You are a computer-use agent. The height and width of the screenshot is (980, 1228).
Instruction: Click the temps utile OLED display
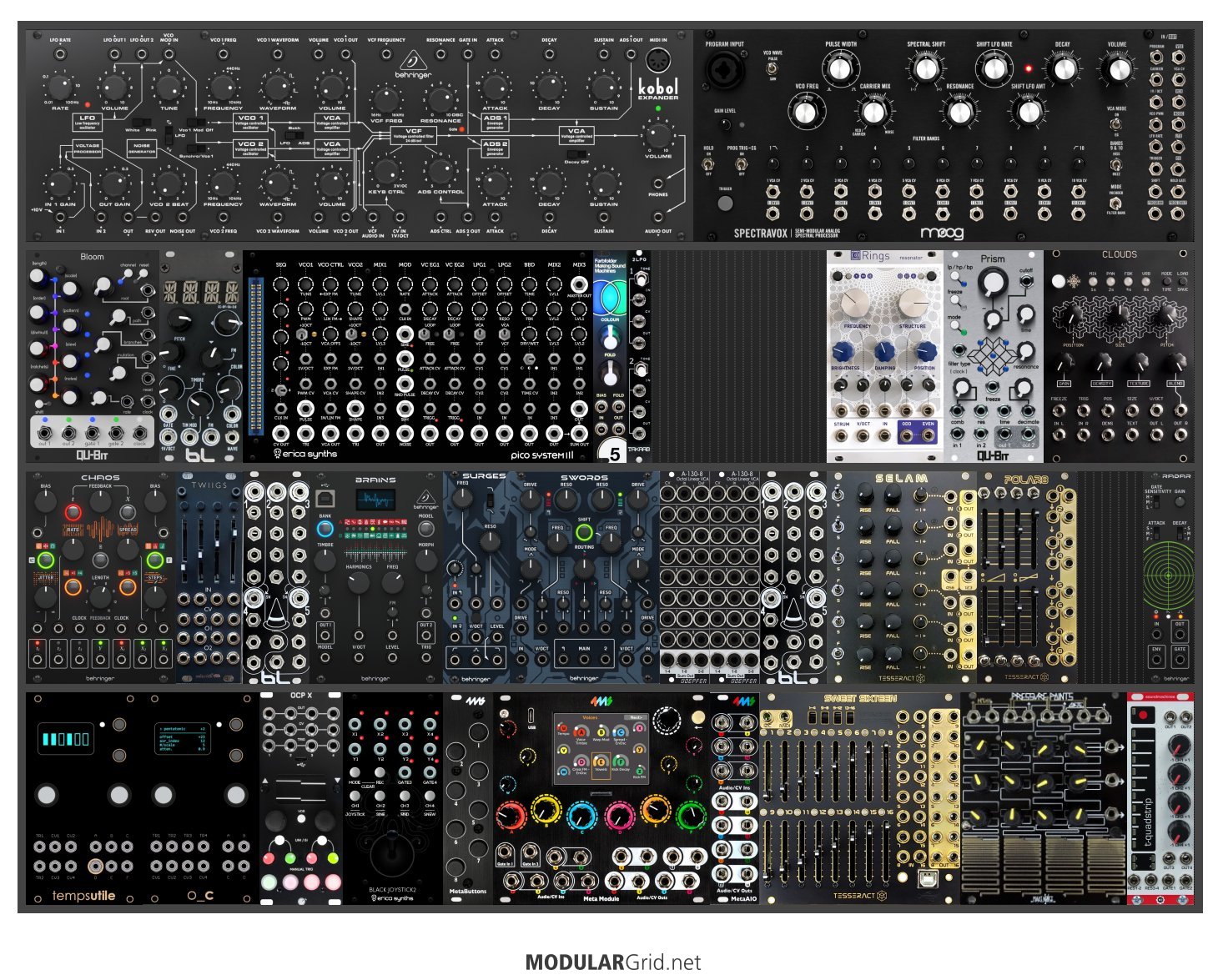point(66,739)
